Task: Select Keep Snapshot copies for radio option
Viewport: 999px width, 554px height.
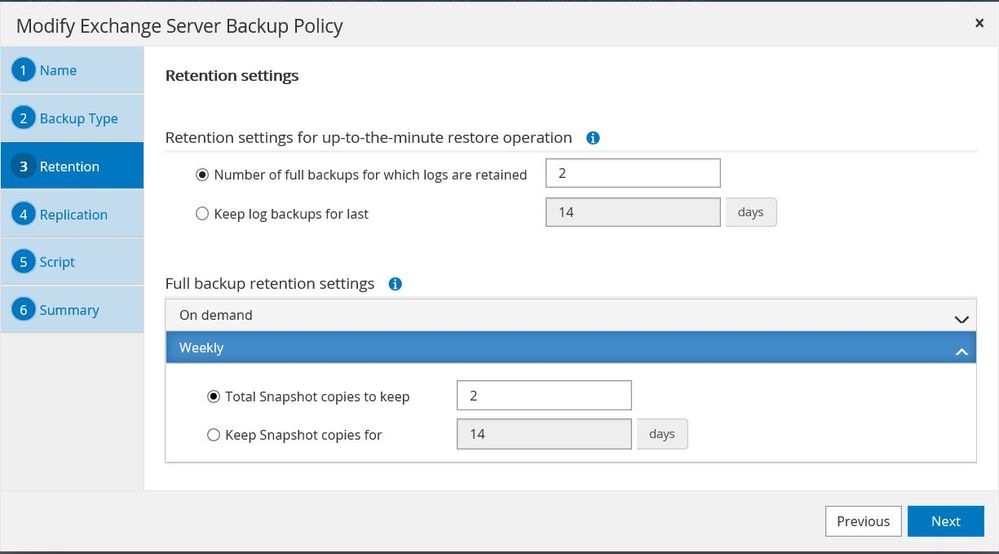Action: pyautogui.click(x=214, y=435)
